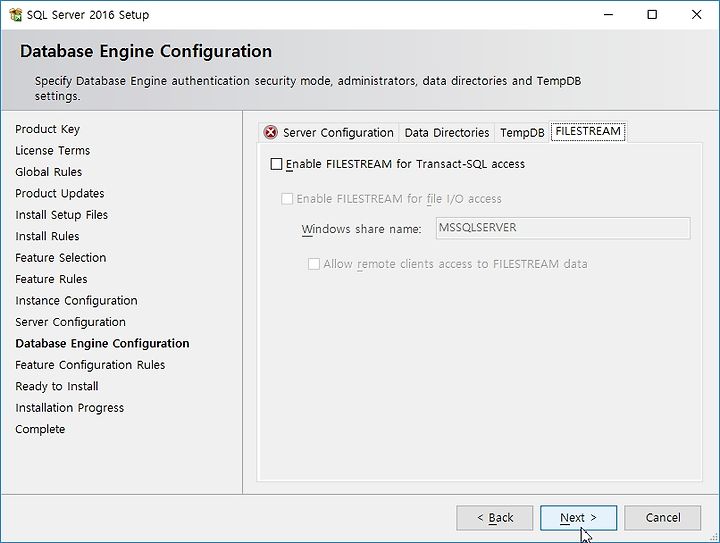The image size is (720, 543).
Task: Close the SQL Server 2016 Setup window
Action: point(696,15)
